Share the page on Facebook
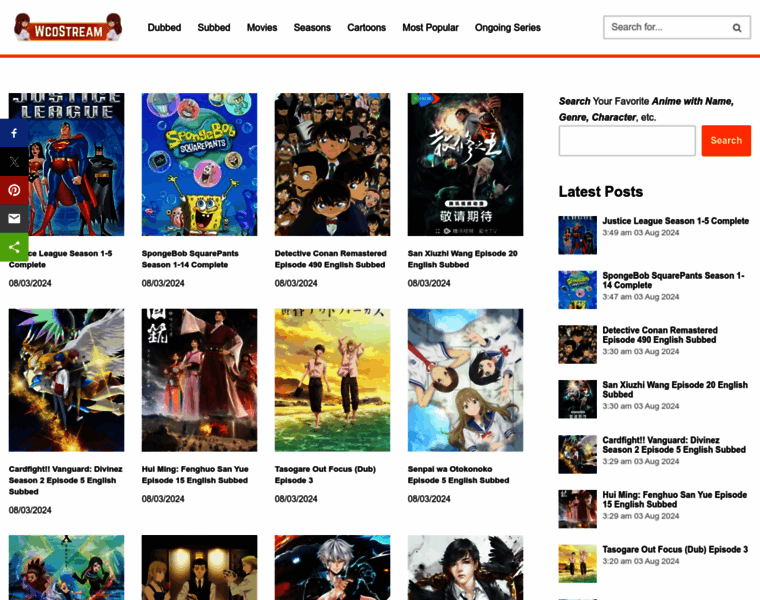The height and width of the screenshot is (600, 760). click(14, 133)
